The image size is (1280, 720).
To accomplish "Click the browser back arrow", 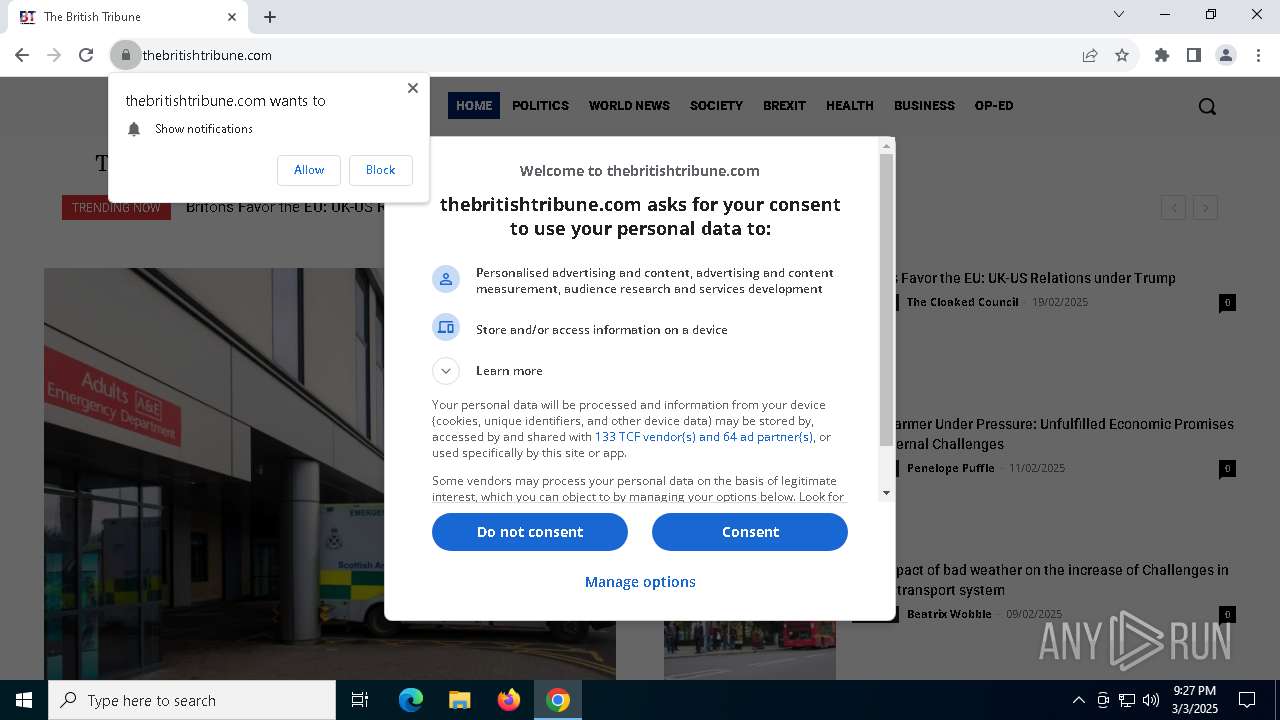I will click(22, 55).
